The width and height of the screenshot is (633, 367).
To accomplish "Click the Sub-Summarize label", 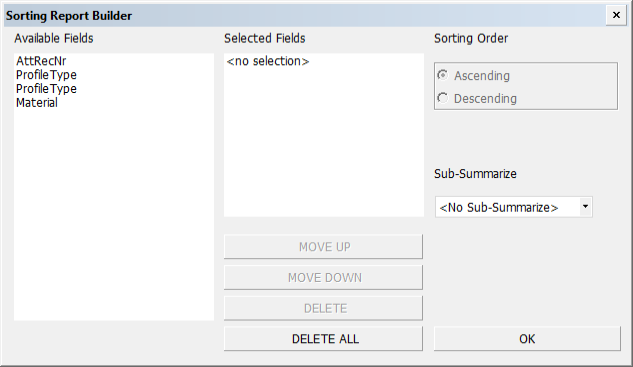I will (475, 174).
